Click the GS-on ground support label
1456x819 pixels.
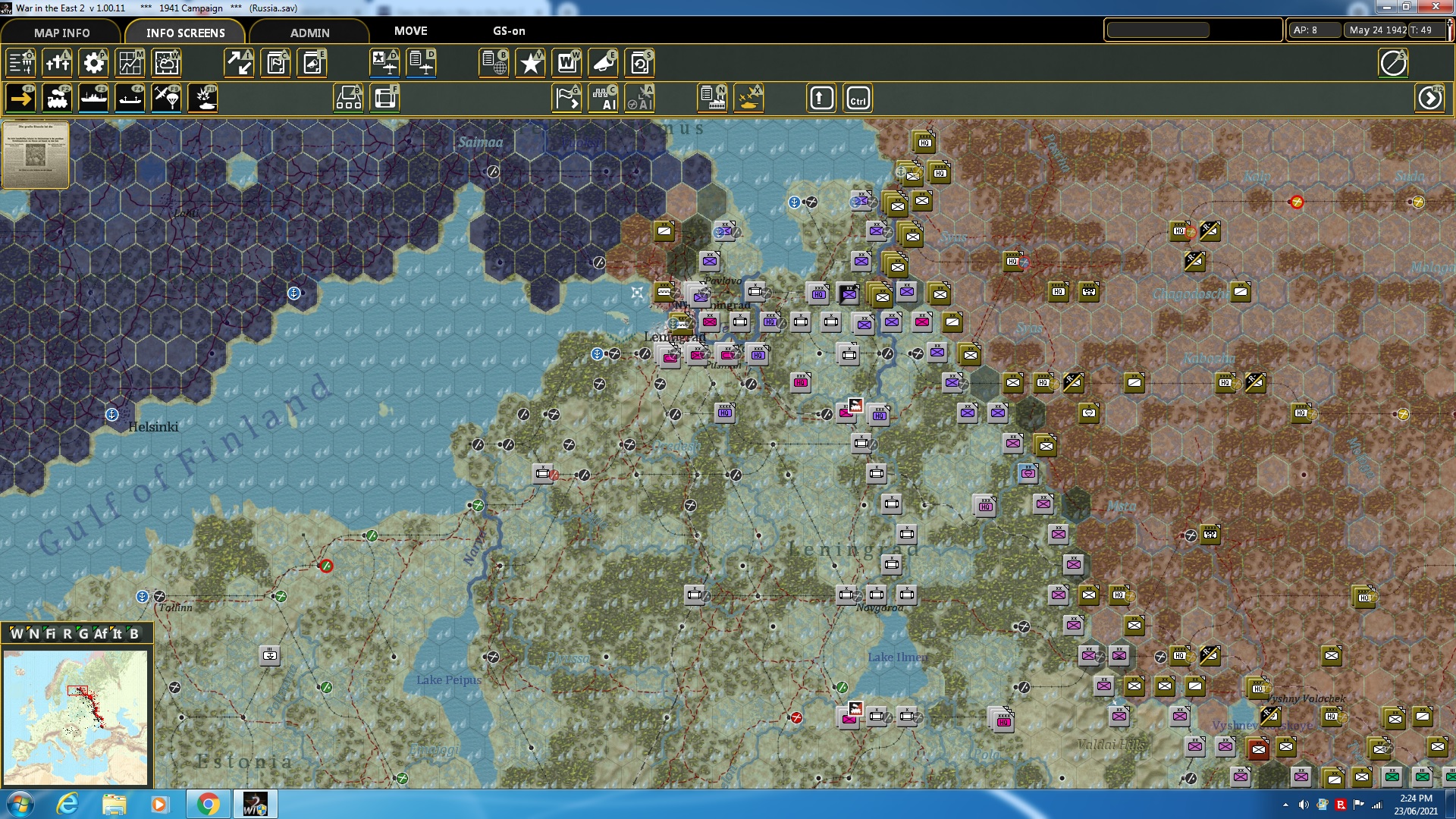(509, 31)
